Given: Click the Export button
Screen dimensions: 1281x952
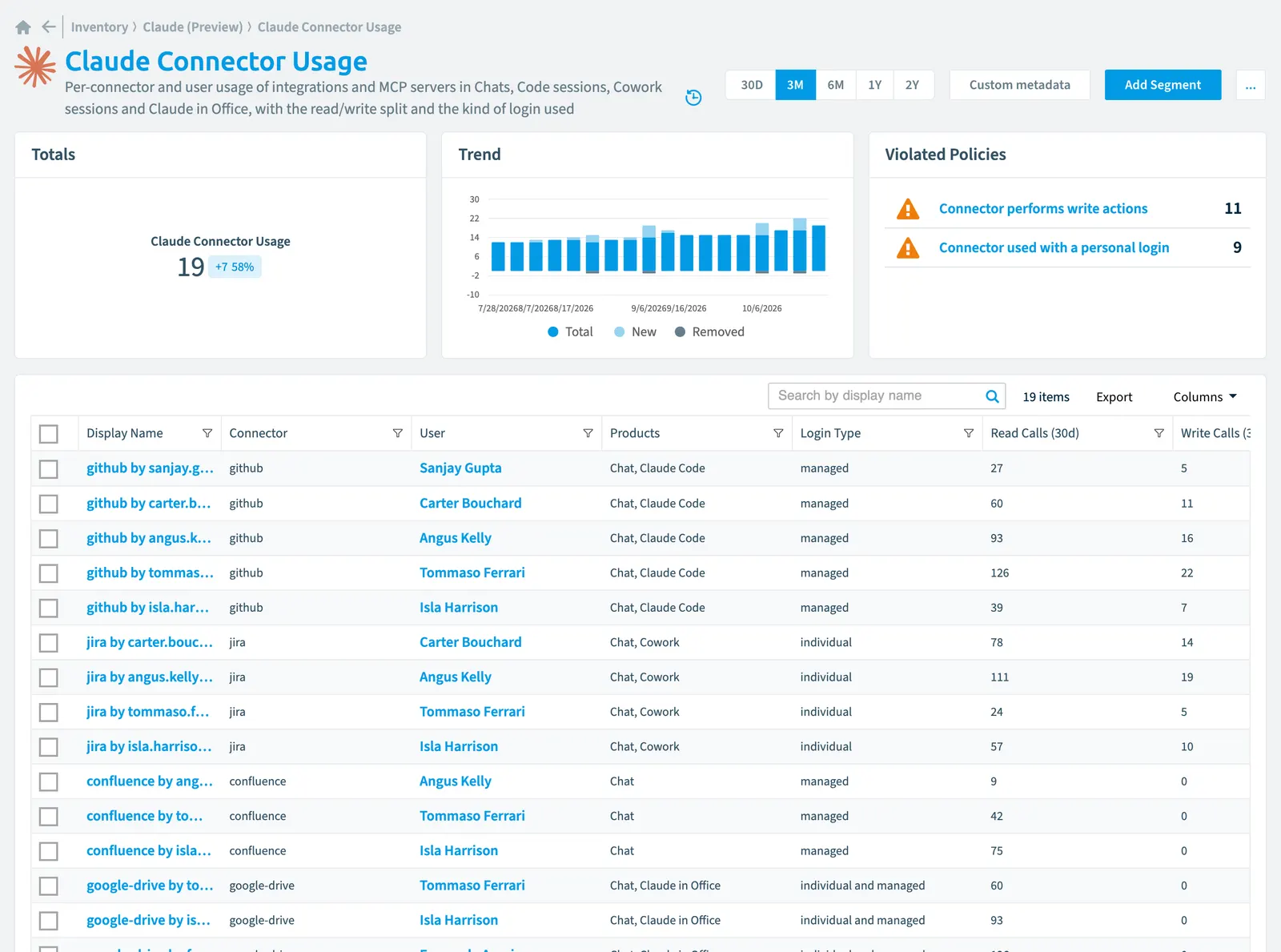Looking at the screenshot, I should (x=1114, y=397).
